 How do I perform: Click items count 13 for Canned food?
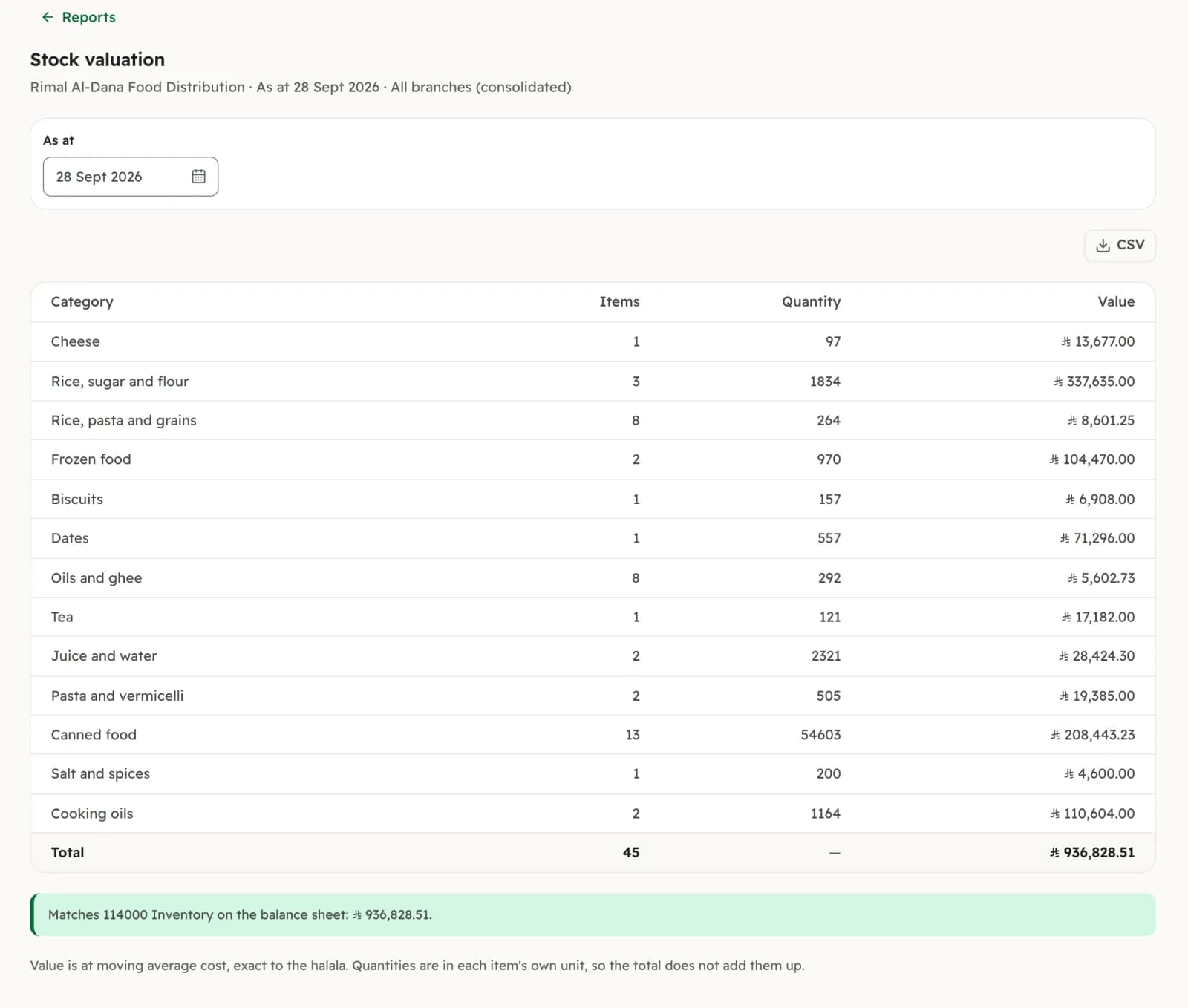coord(633,735)
